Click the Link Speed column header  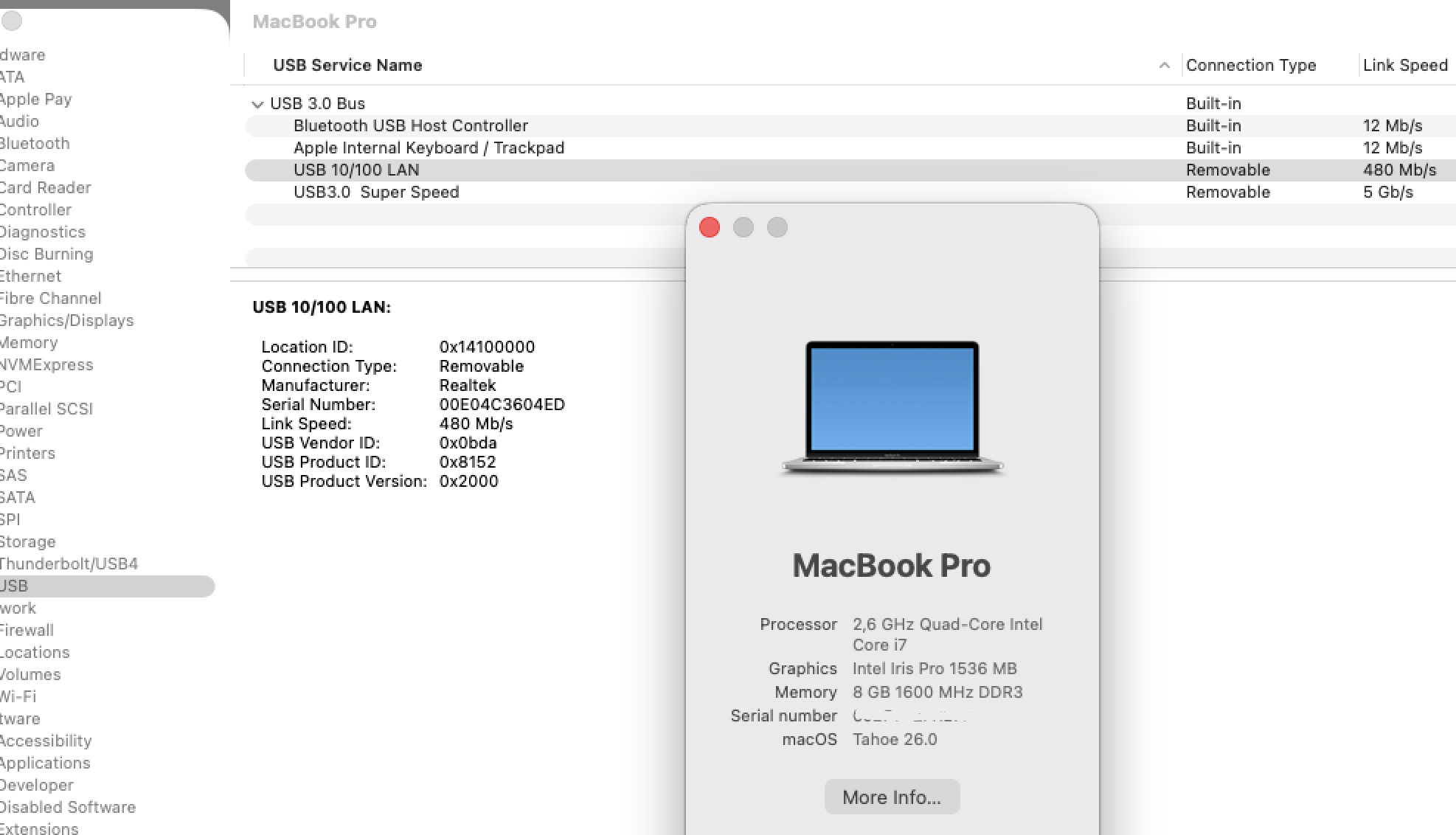pyautogui.click(x=1404, y=66)
